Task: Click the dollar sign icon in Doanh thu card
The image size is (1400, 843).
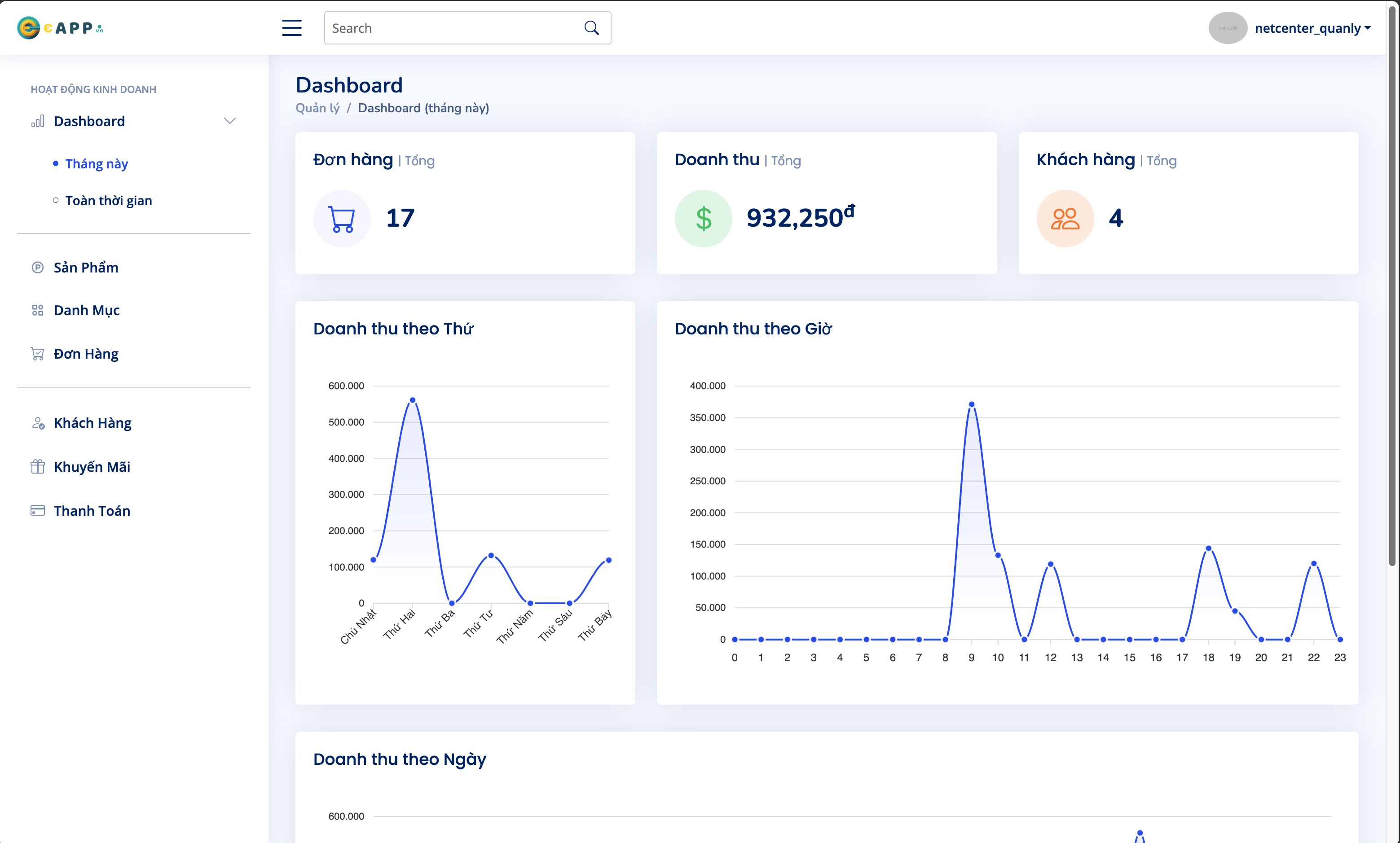Action: click(x=704, y=219)
